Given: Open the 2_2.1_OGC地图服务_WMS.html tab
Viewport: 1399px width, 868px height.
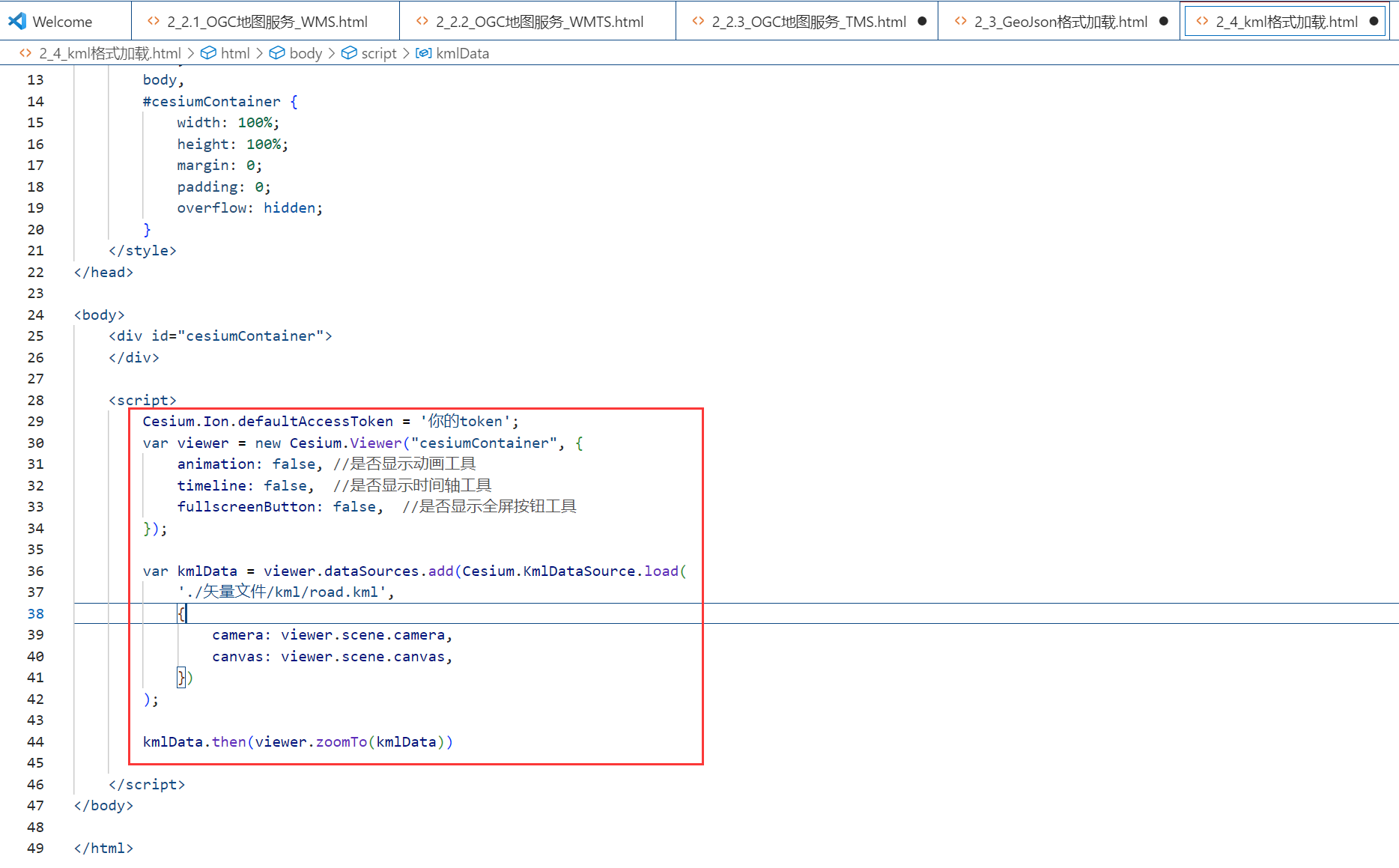Looking at the screenshot, I should tap(266, 22).
